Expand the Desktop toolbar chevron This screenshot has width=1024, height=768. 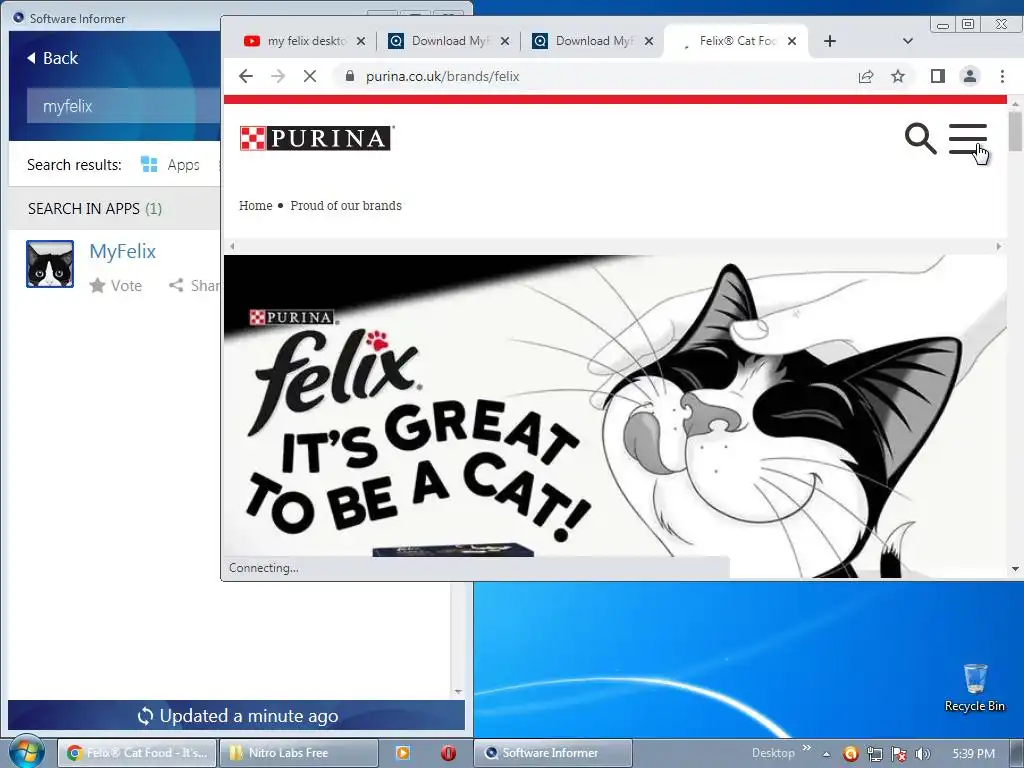click(x=807, y=748)
